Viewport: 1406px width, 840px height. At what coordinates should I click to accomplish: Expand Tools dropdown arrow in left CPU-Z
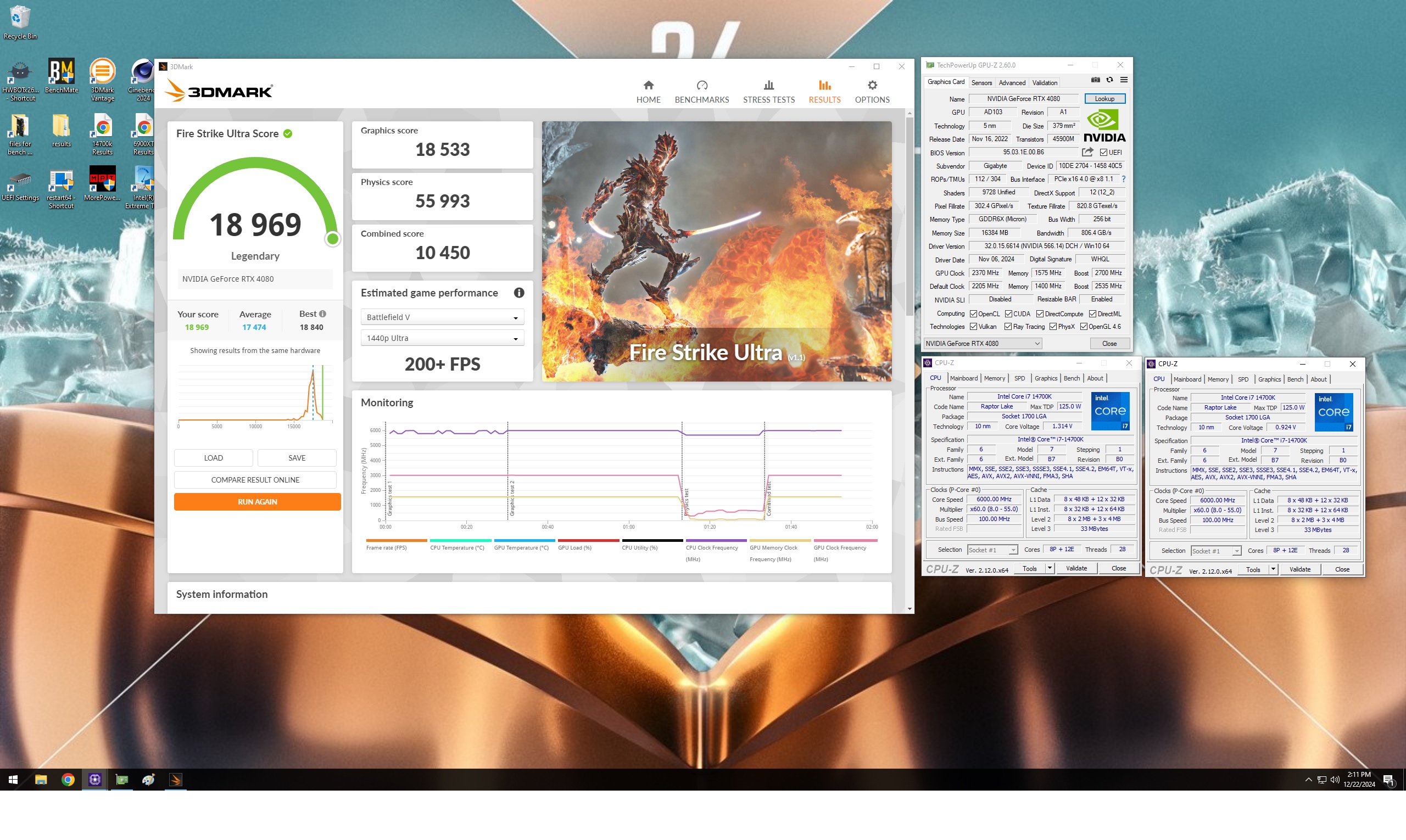[1049, 568]
